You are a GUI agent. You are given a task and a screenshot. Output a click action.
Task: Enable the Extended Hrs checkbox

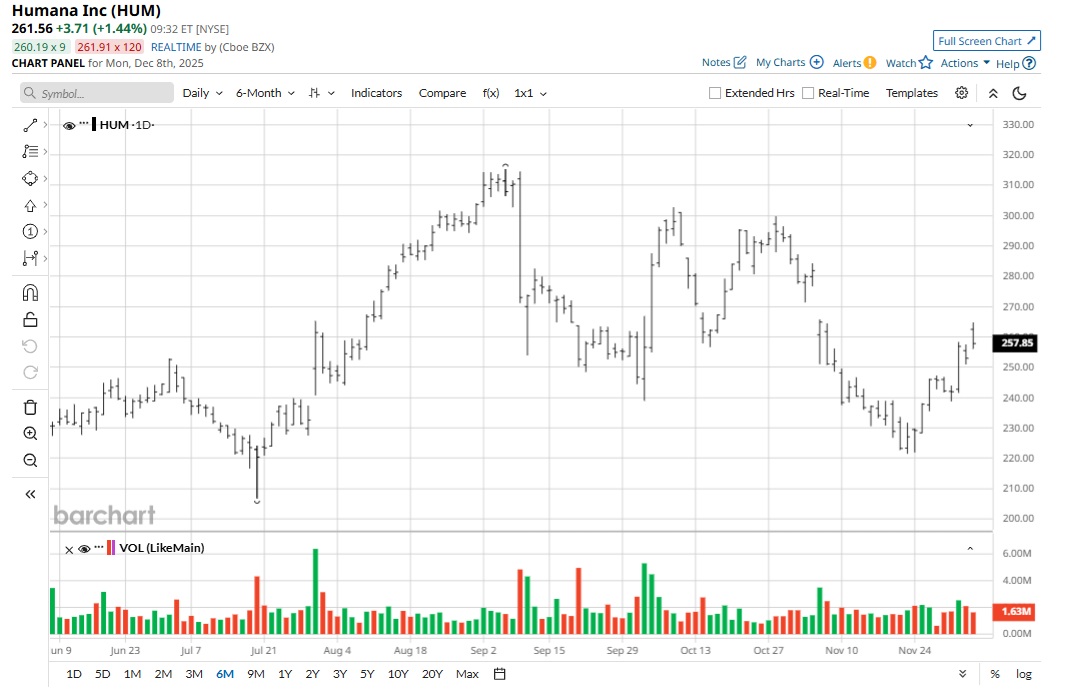715,93
